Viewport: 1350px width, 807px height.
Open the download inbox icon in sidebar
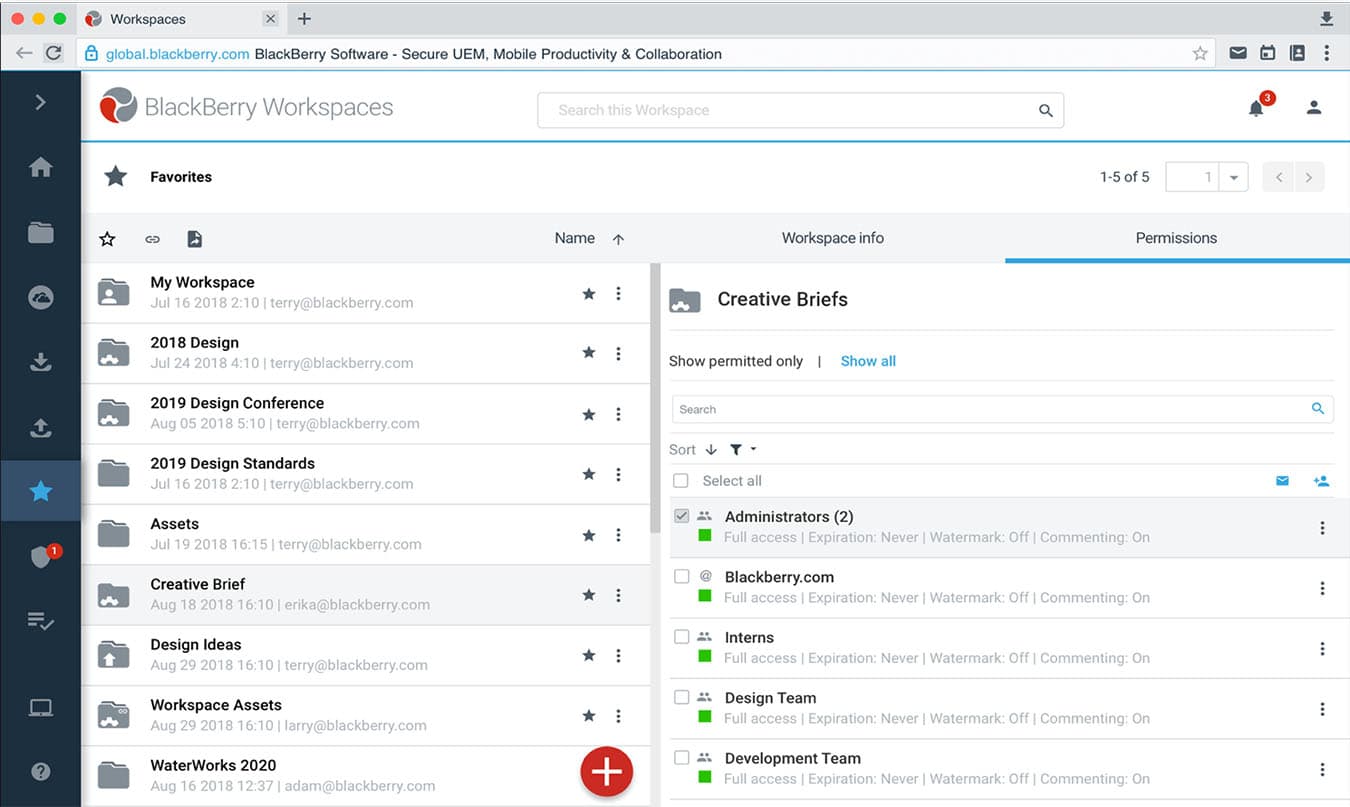(x=41, y=362)
